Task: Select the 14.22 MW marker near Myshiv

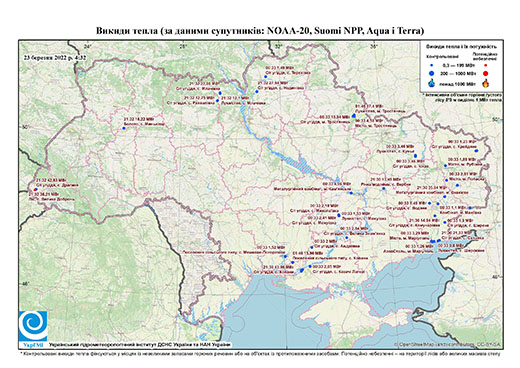Action: click(124, 128)
